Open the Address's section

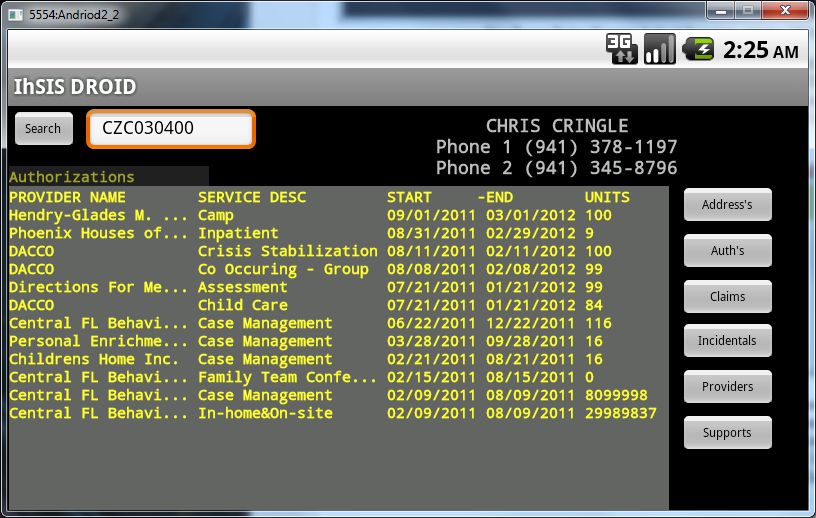point(728,205)
